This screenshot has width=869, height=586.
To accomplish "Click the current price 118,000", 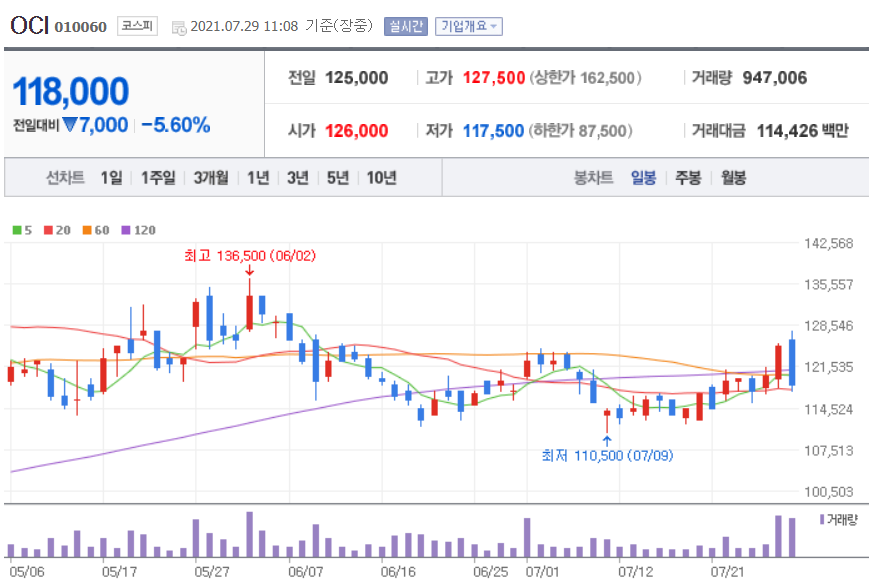I will click(x=70, y=91).
